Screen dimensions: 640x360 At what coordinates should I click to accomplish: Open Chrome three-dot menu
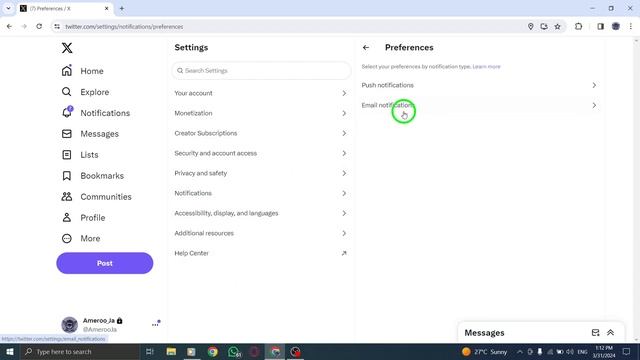[631, 27]
